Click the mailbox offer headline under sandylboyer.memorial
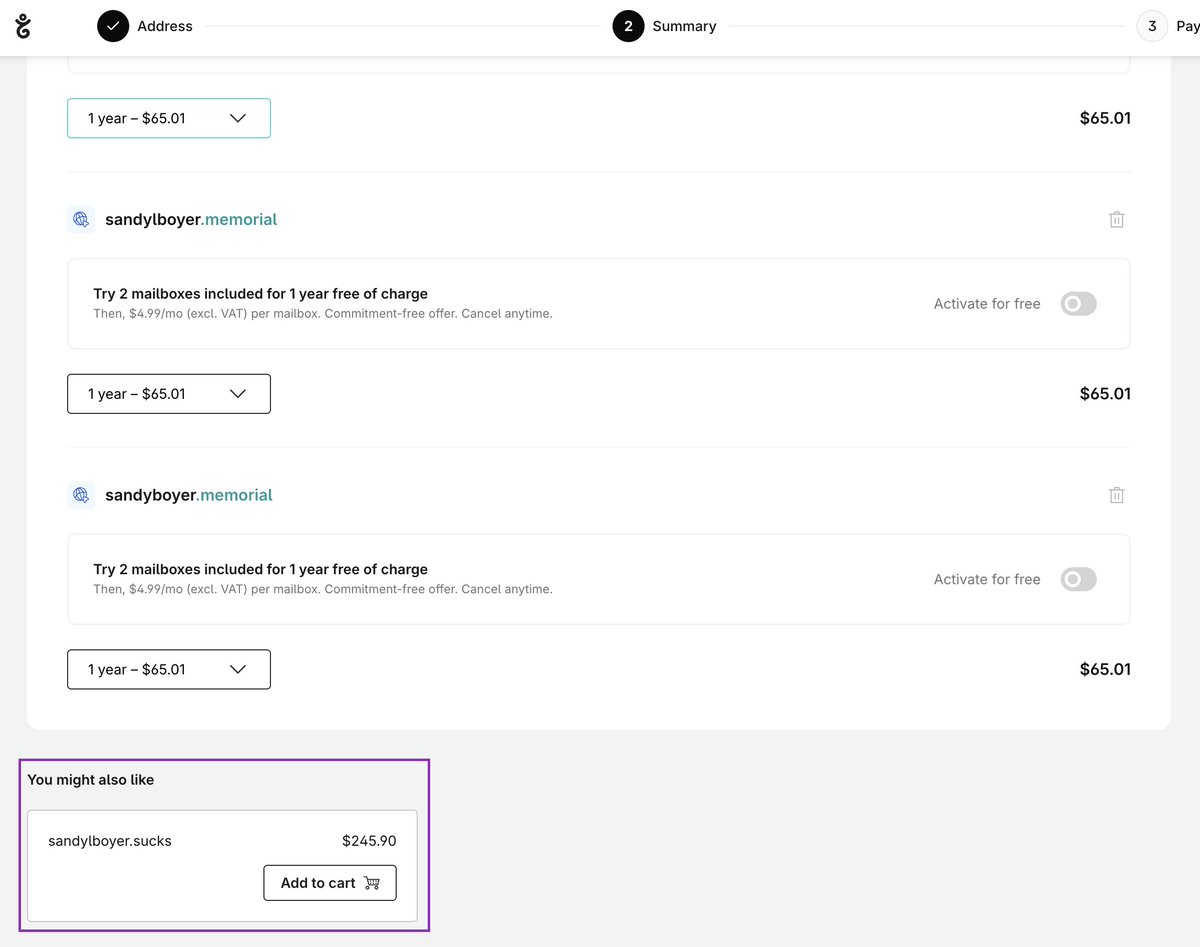Image resolution: width=1200 pixels, height=947 pixels. [261, 294]
